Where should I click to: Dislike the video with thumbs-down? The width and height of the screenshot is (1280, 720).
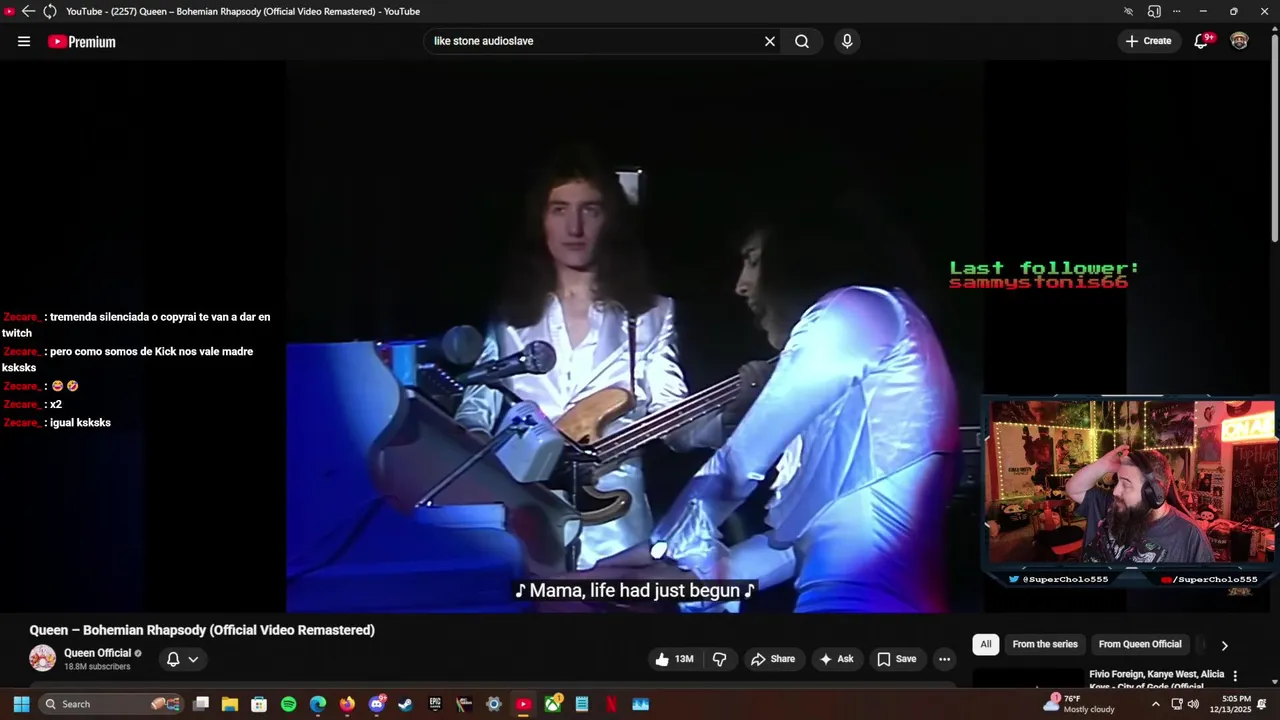719,659
